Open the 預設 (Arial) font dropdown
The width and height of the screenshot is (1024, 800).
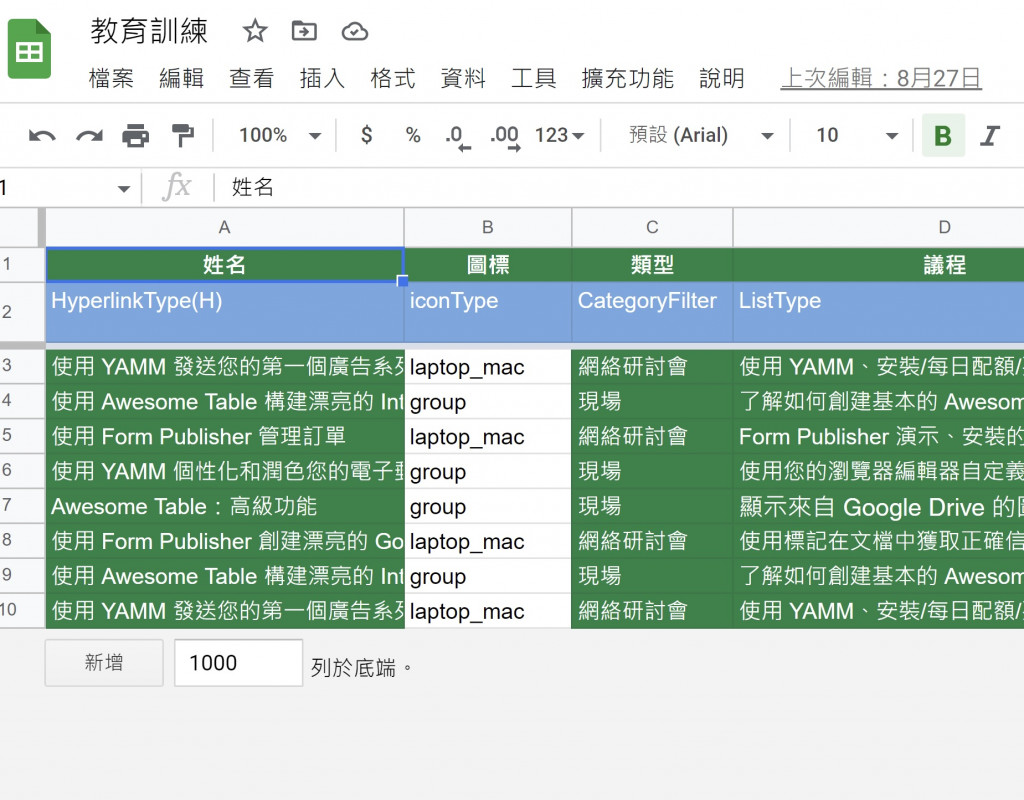[701, 135]
